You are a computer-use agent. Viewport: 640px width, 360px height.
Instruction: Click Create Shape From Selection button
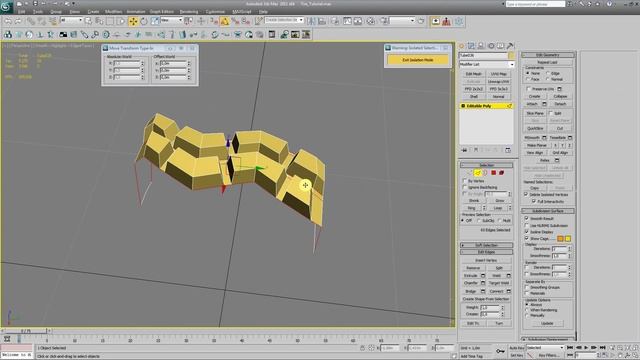pyautogui.click(x=486, y=299)
